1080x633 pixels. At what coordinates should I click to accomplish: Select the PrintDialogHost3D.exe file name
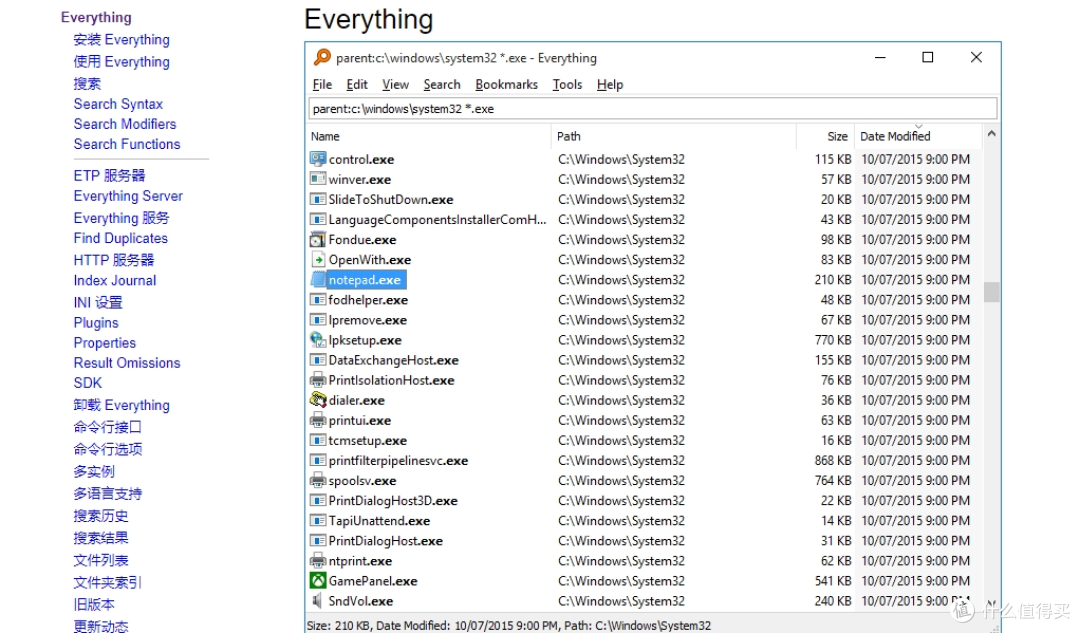[x=393, y=501]
